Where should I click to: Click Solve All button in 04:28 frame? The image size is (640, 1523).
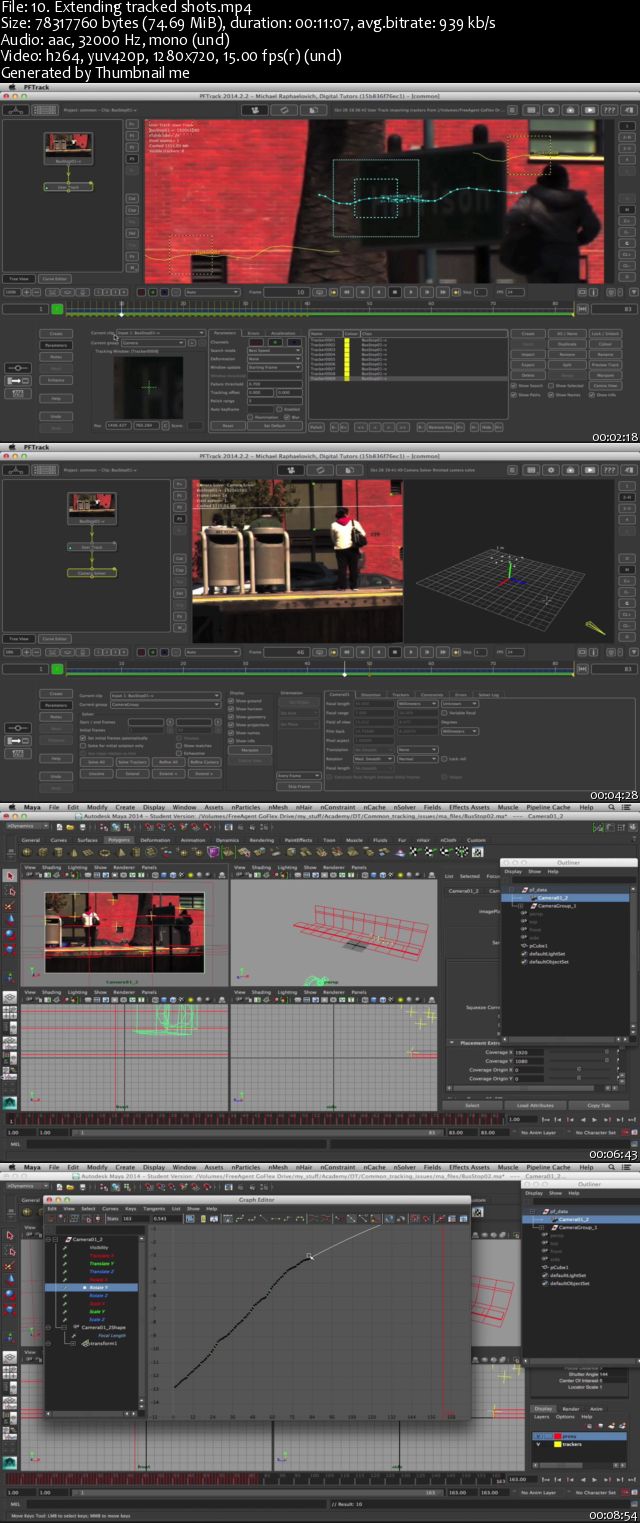(x=96, y=761)
